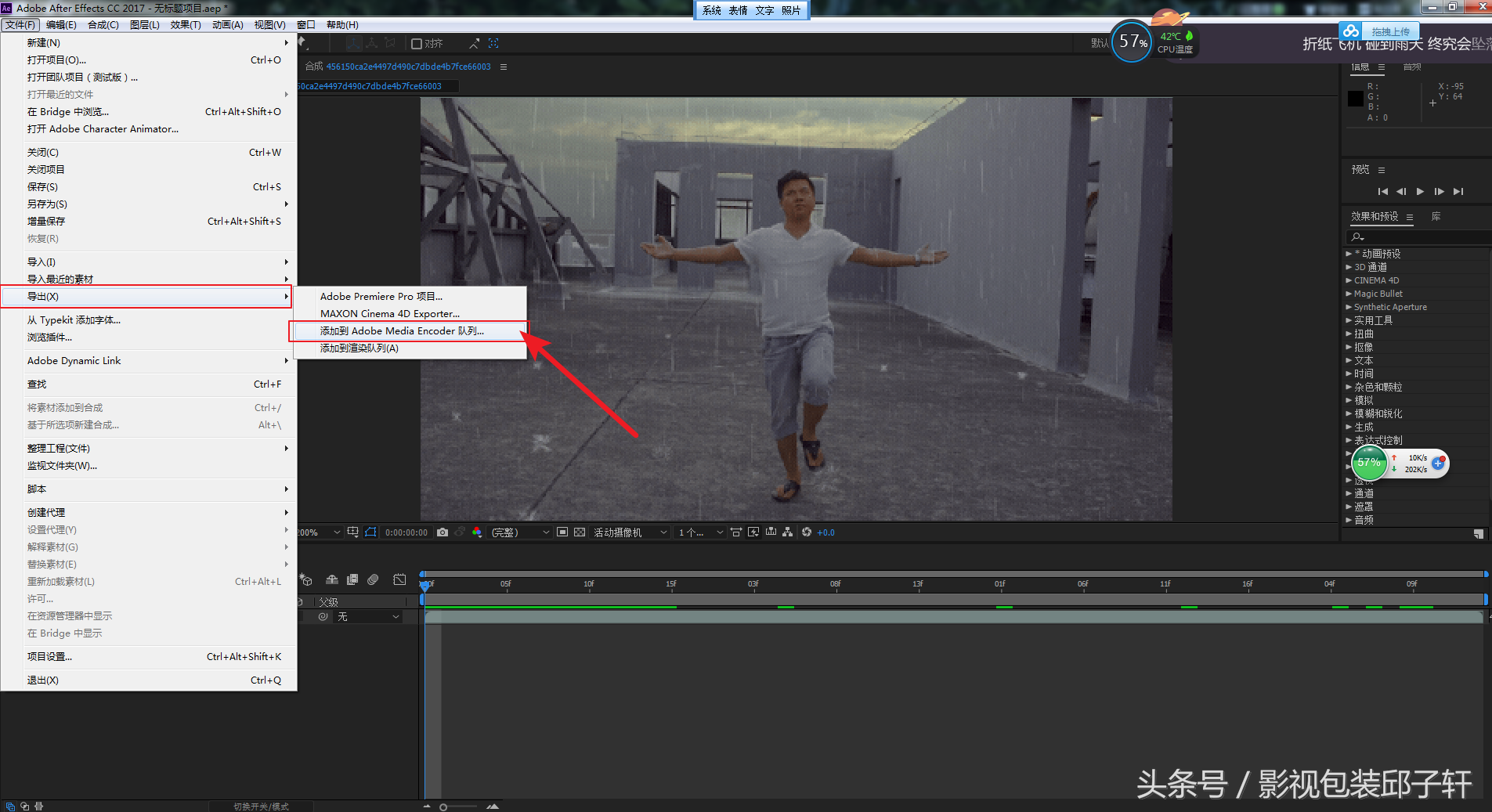Open the 效果(T) menu
This screenshot has width=1492, height=812.
186,25
